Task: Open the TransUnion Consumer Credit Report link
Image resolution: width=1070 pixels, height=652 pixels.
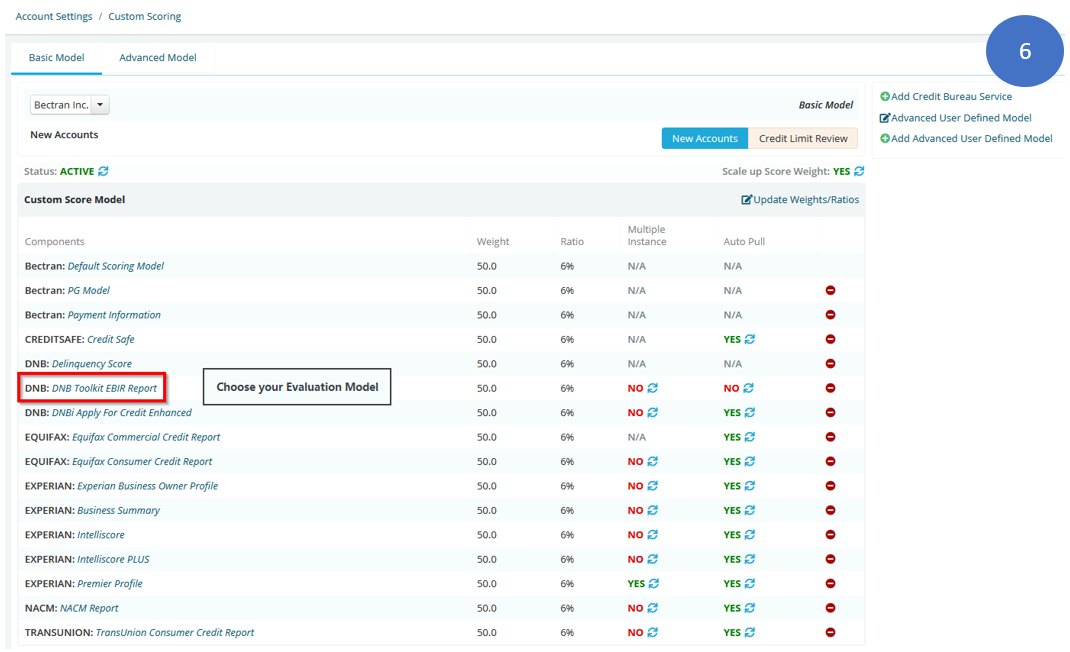Action: tap(175, 632)
